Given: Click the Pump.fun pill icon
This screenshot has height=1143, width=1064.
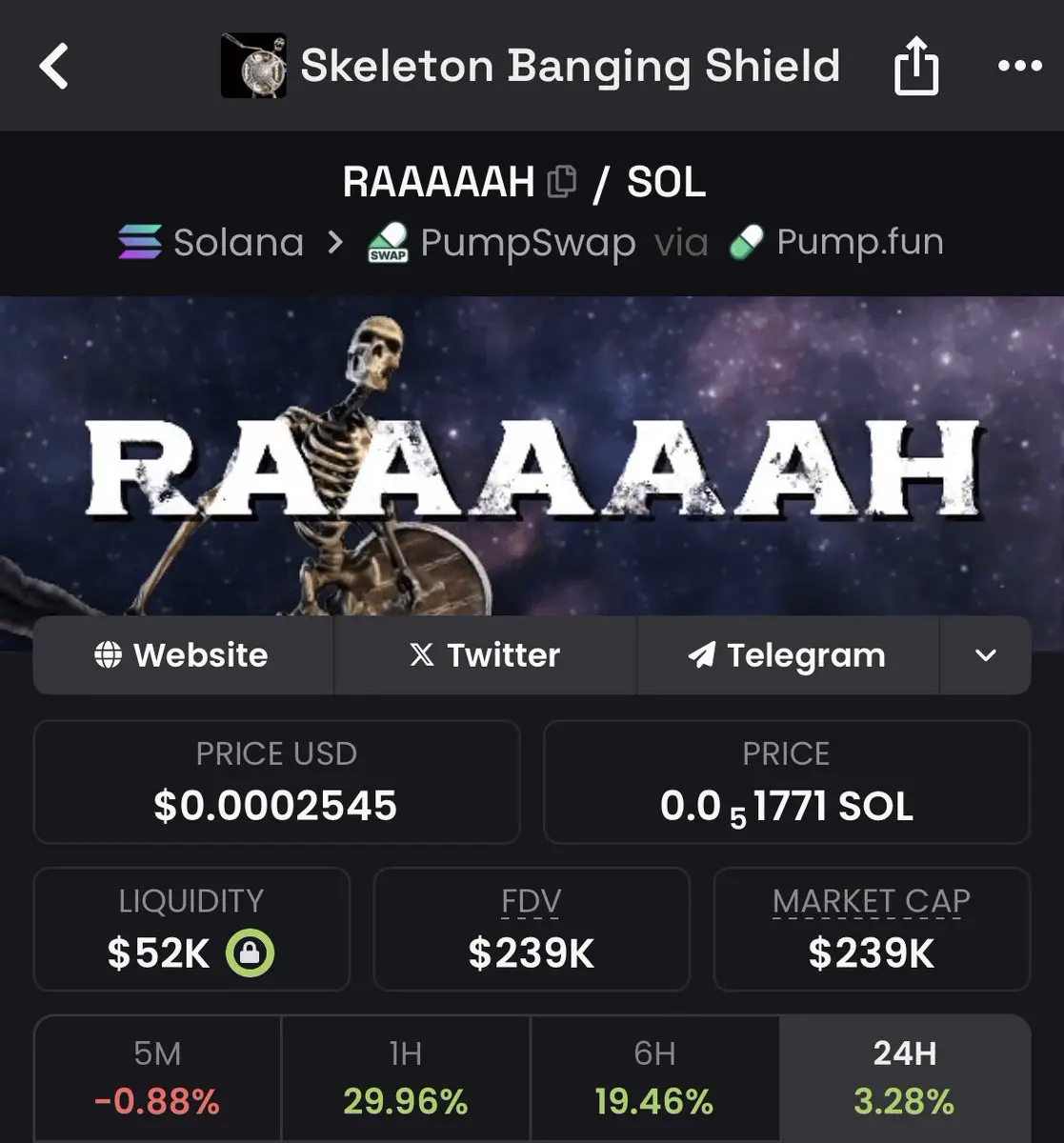Looking at the screenshot, I should 748,242.
